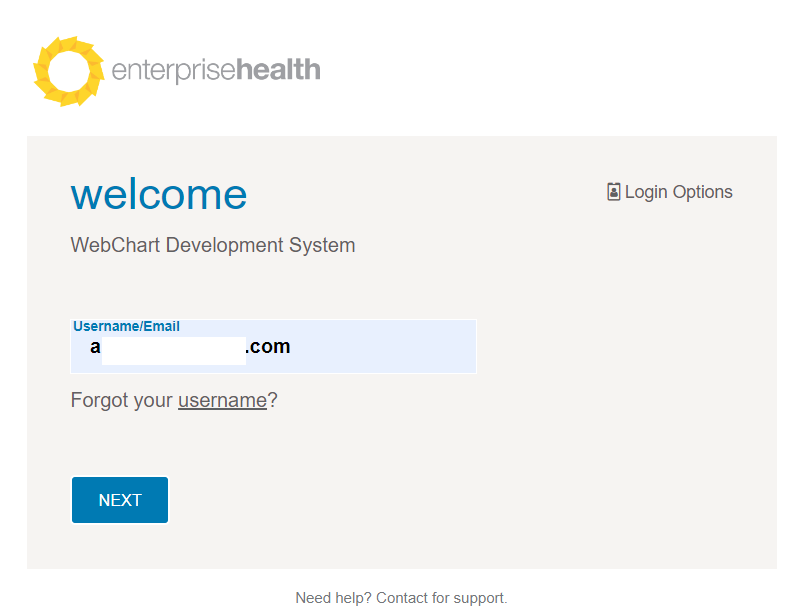Screen dimensions: 812x613
Task: Click the white redacted area inside email field
Action: pyautogui.click(x=173, y=351)
